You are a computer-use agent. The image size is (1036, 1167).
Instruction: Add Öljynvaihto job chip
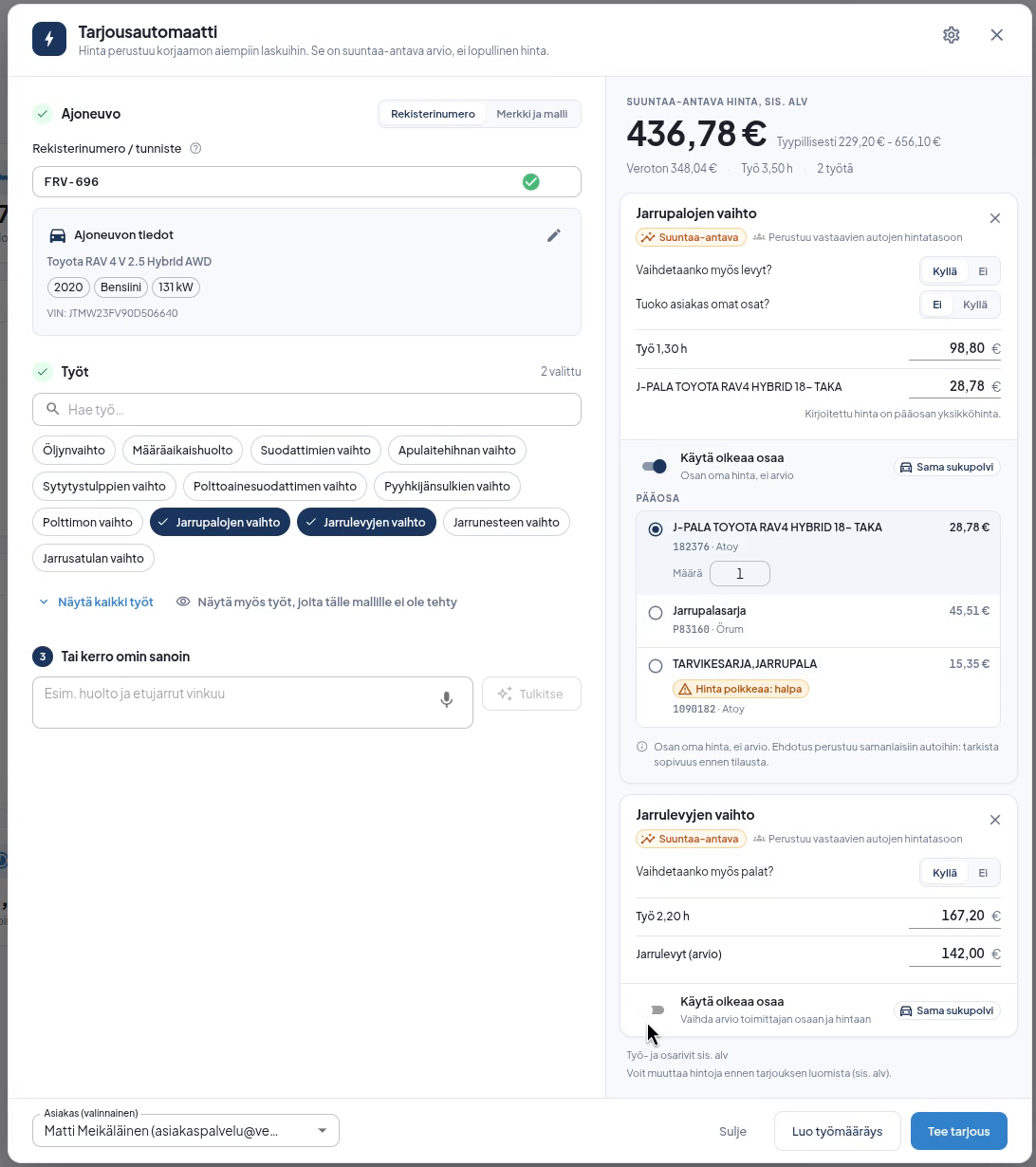(x=74, y=450)
